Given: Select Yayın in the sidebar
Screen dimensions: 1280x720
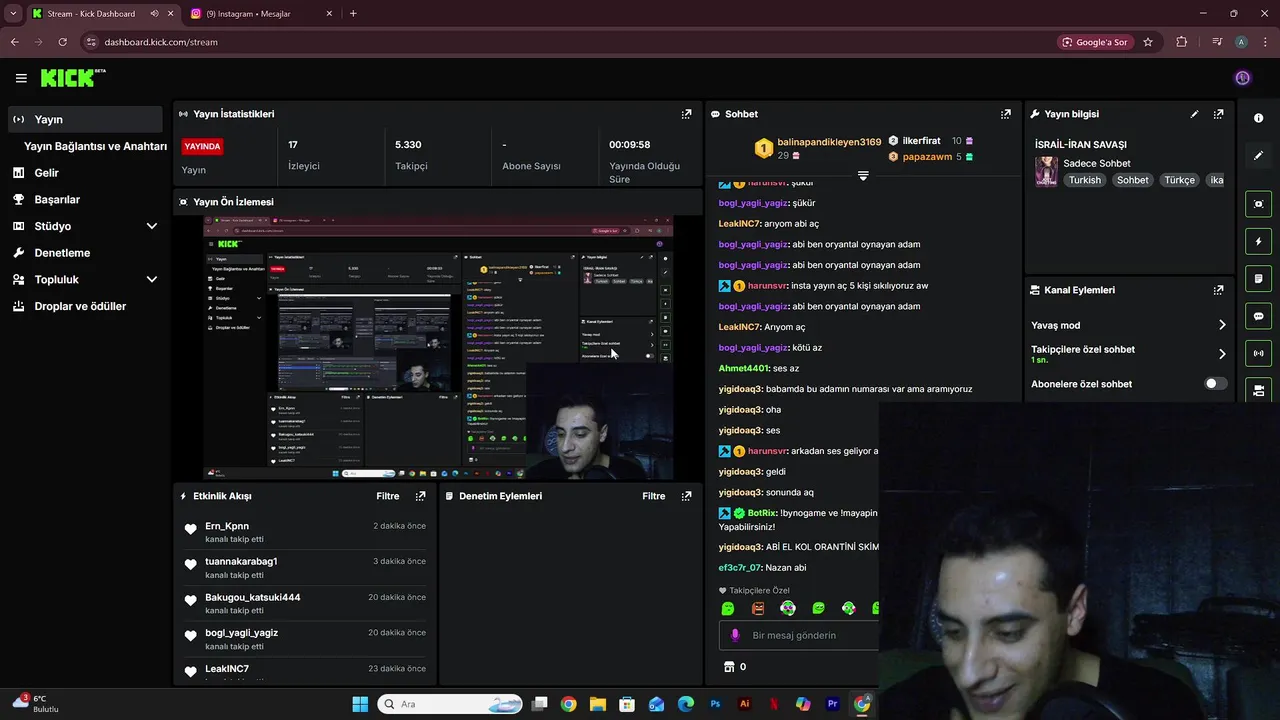Looking at the screenshot, I should [x=84, y=119].
